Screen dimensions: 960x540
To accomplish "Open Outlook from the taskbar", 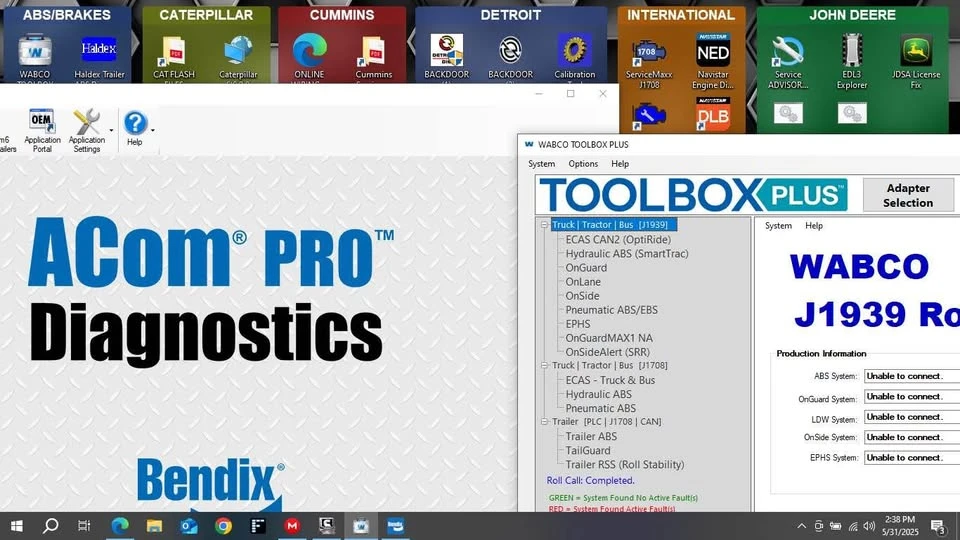I will click(189, 526).
